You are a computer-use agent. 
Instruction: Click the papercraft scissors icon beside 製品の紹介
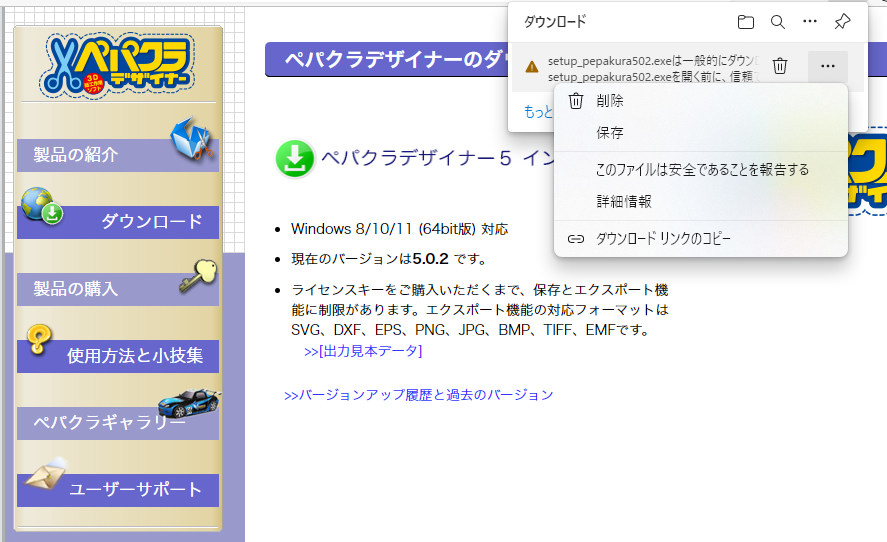(192, 138)
